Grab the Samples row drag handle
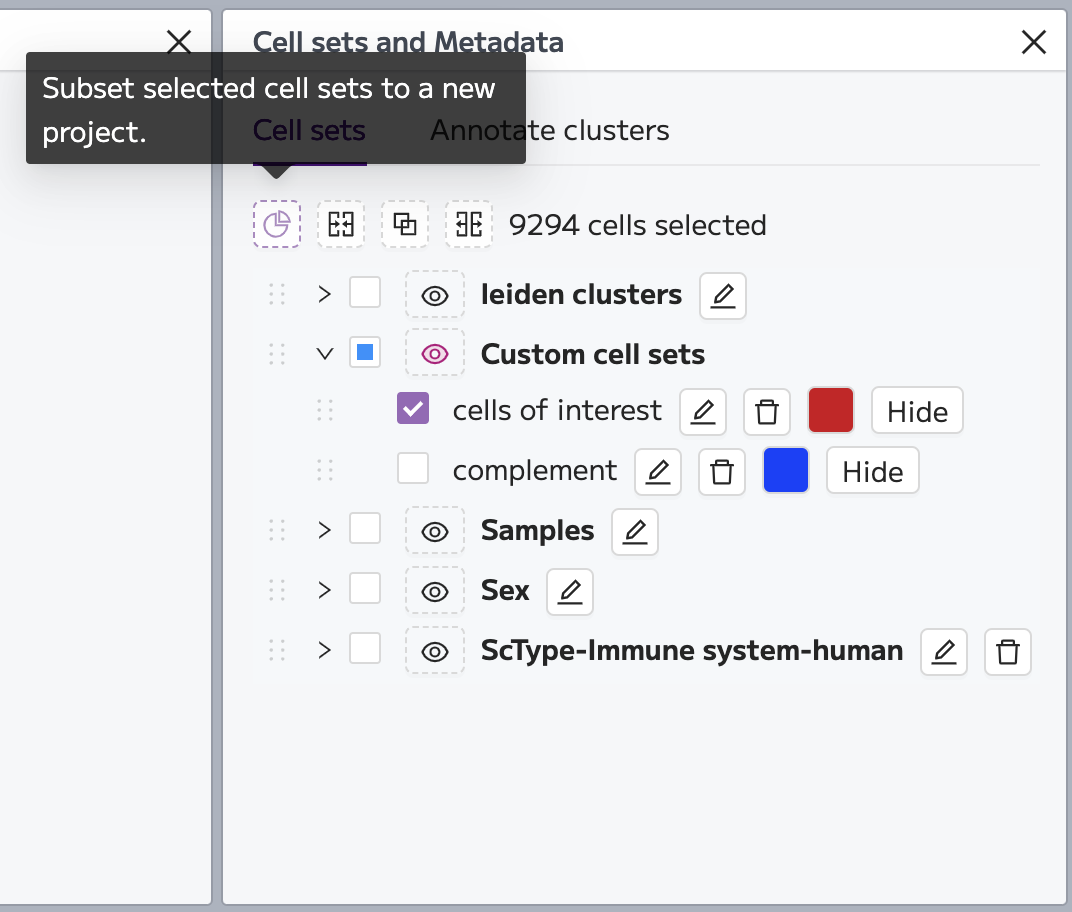Image resolution: width=1072 pixels, height=912 pixels. (277, 530)
